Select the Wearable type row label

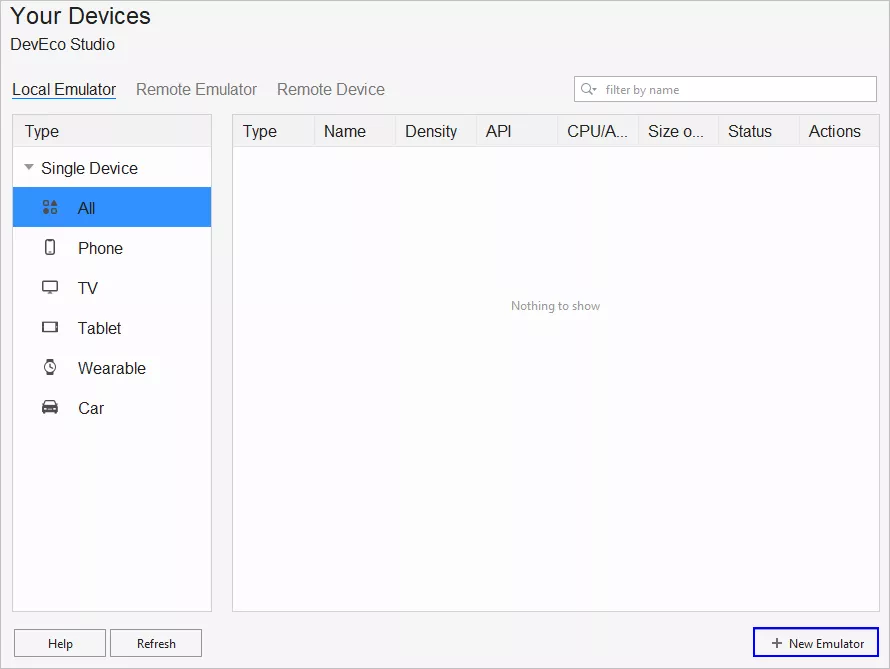112,368
